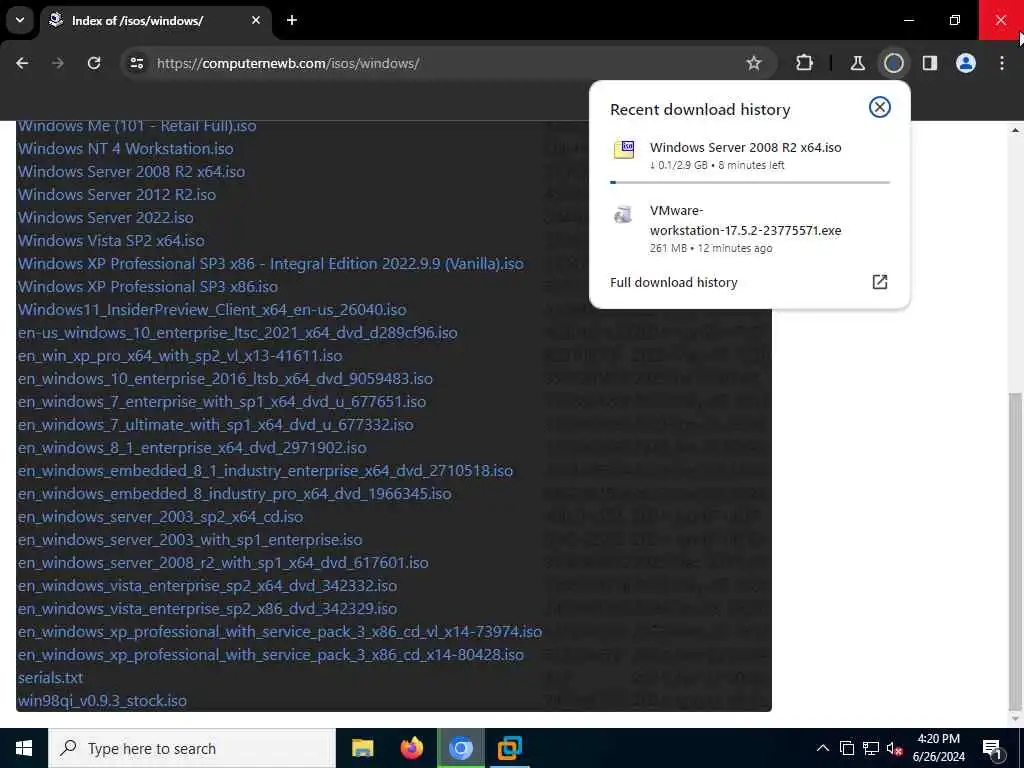Switch to Chrome in the taskbar

click(460, 748)
